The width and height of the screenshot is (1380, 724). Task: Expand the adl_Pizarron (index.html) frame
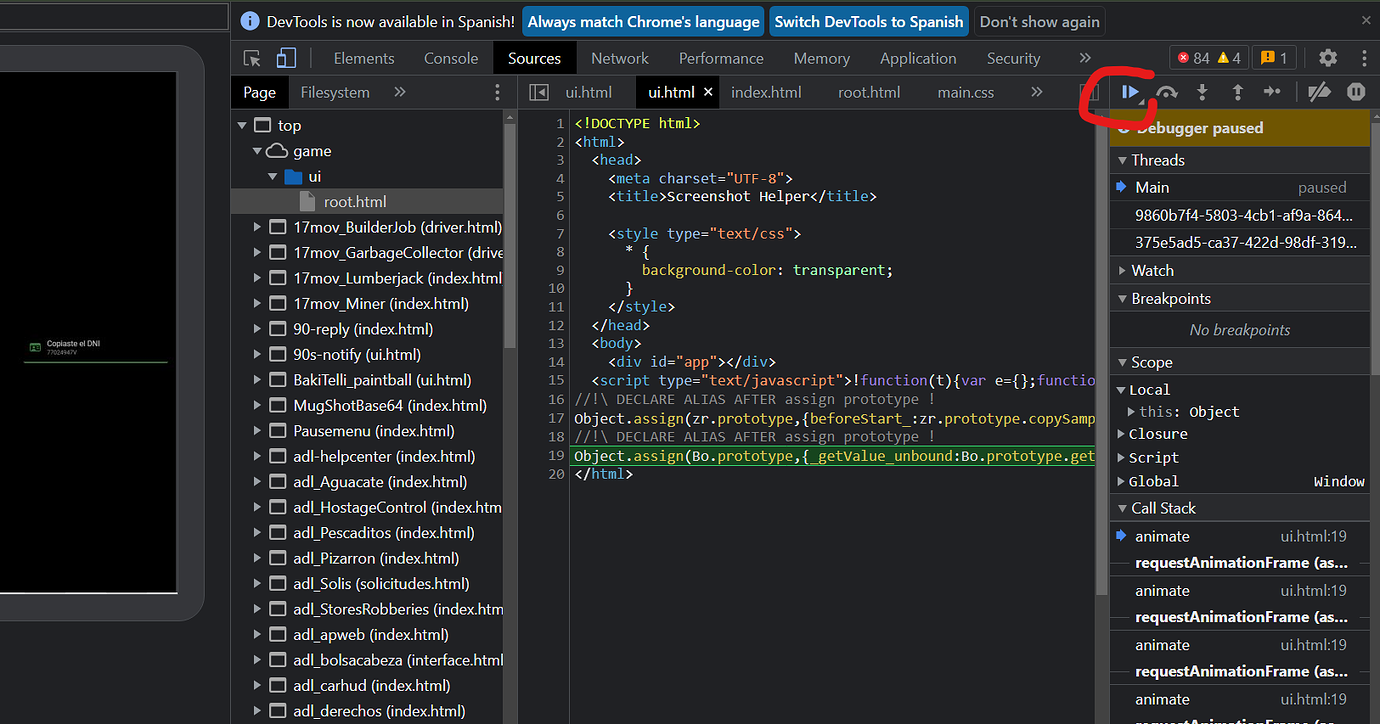pyautogui.click(x=258, y=558)
